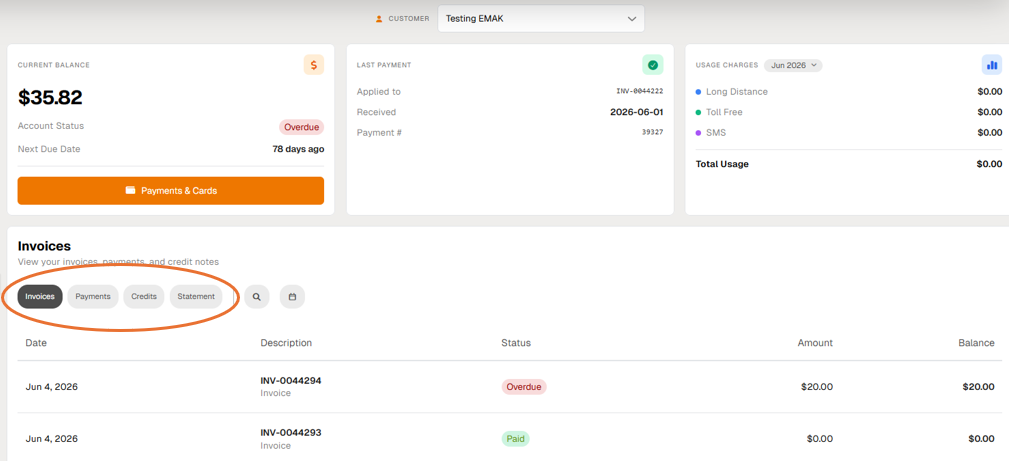The image size is (1013, 469).
Task: Click the Amount column header
Action: (x=815, y=342)
